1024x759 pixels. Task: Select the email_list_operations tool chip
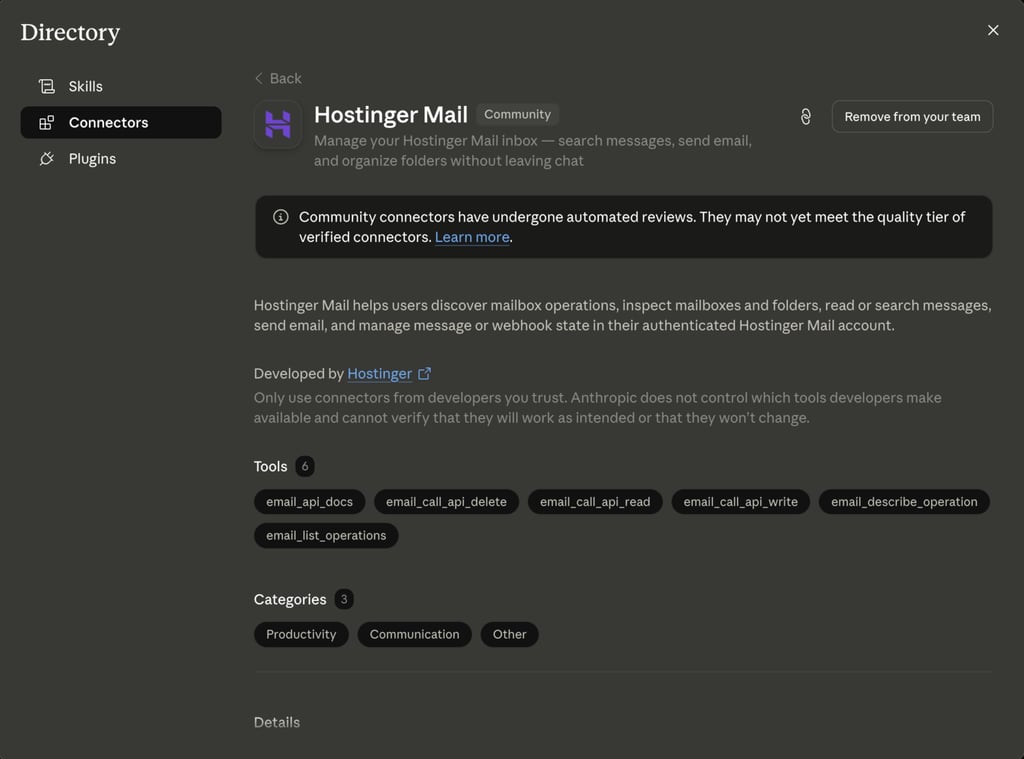click(x=326, y=536)
